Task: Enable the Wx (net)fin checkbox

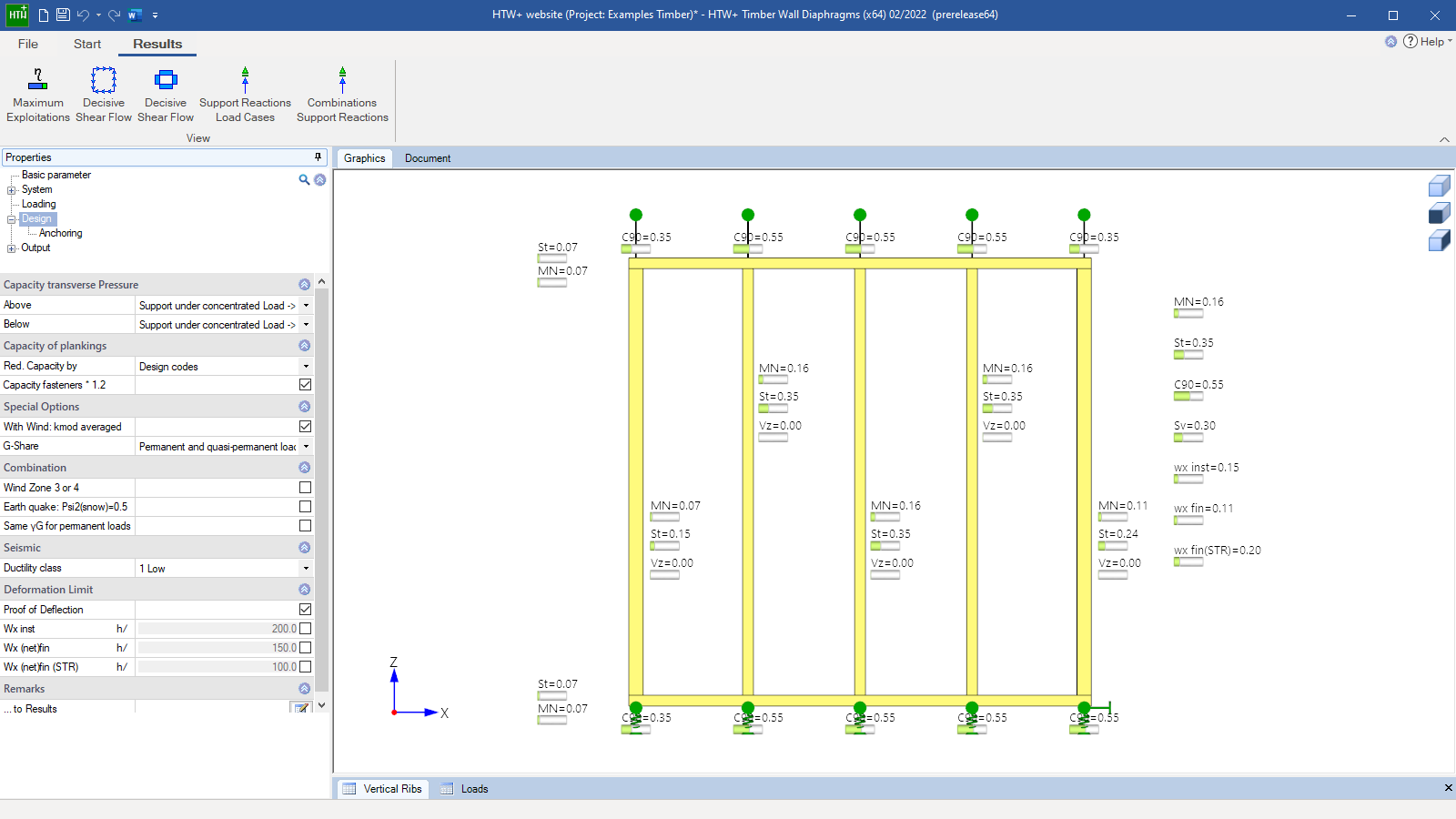Action: [305, 648]
